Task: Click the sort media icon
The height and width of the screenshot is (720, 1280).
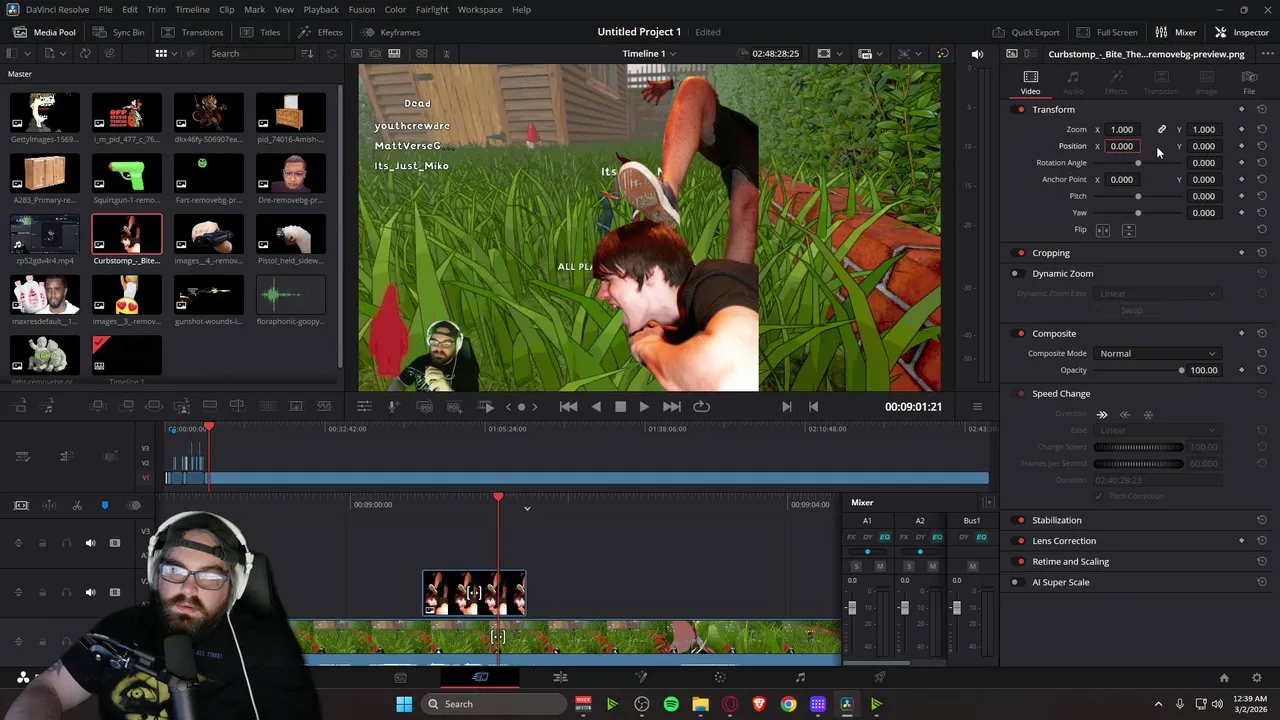Action: tap(307, 53)
